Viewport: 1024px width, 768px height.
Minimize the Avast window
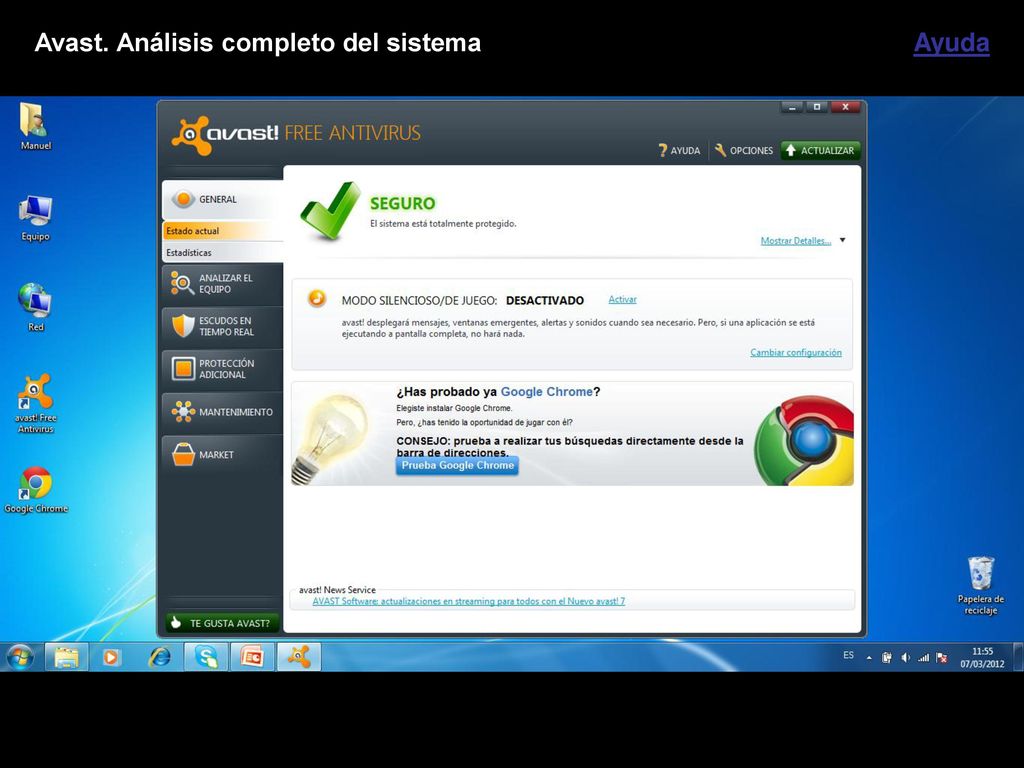coord(792,107)
